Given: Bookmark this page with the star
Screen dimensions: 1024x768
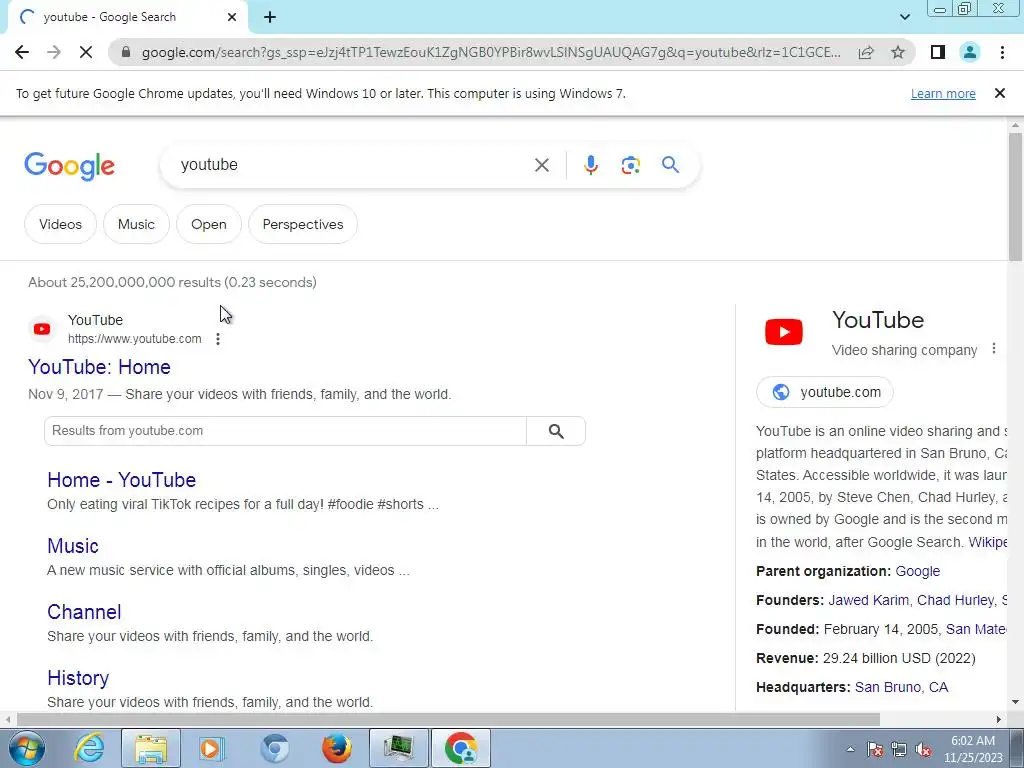Looking at the screenshot, I should click(x=898, y=52).
